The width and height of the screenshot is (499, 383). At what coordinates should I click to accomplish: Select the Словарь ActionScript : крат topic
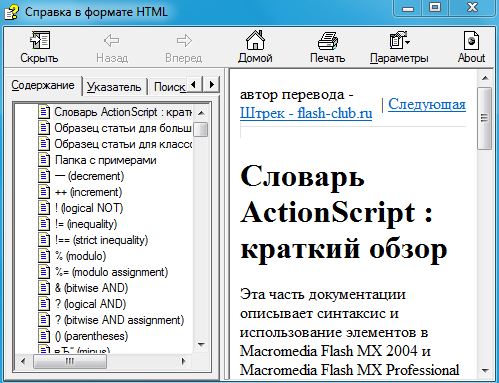coord(123,112)
